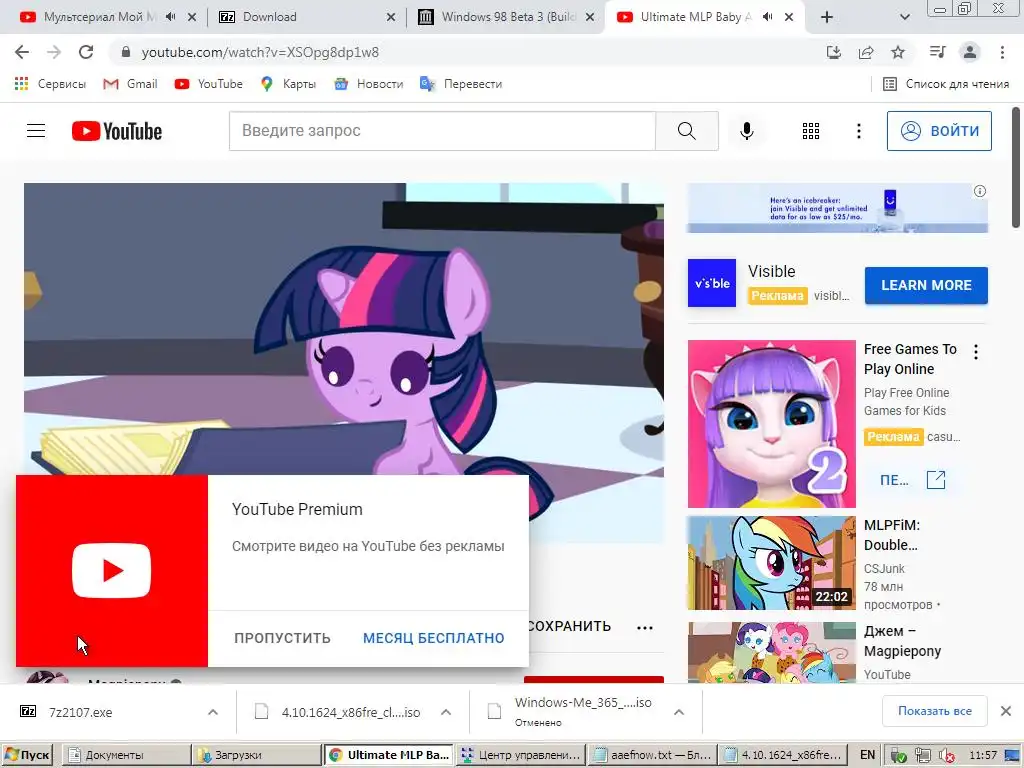1024x768 pixels.
Task: Open more actions ellipsis next to Сохранить
Action: [645, 628]
